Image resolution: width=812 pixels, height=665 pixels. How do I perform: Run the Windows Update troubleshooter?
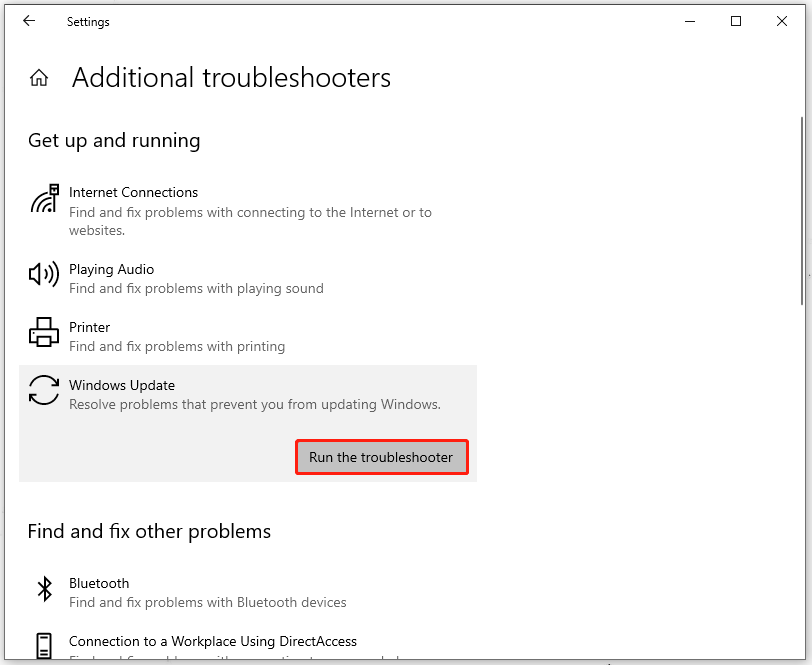point(382,457)
